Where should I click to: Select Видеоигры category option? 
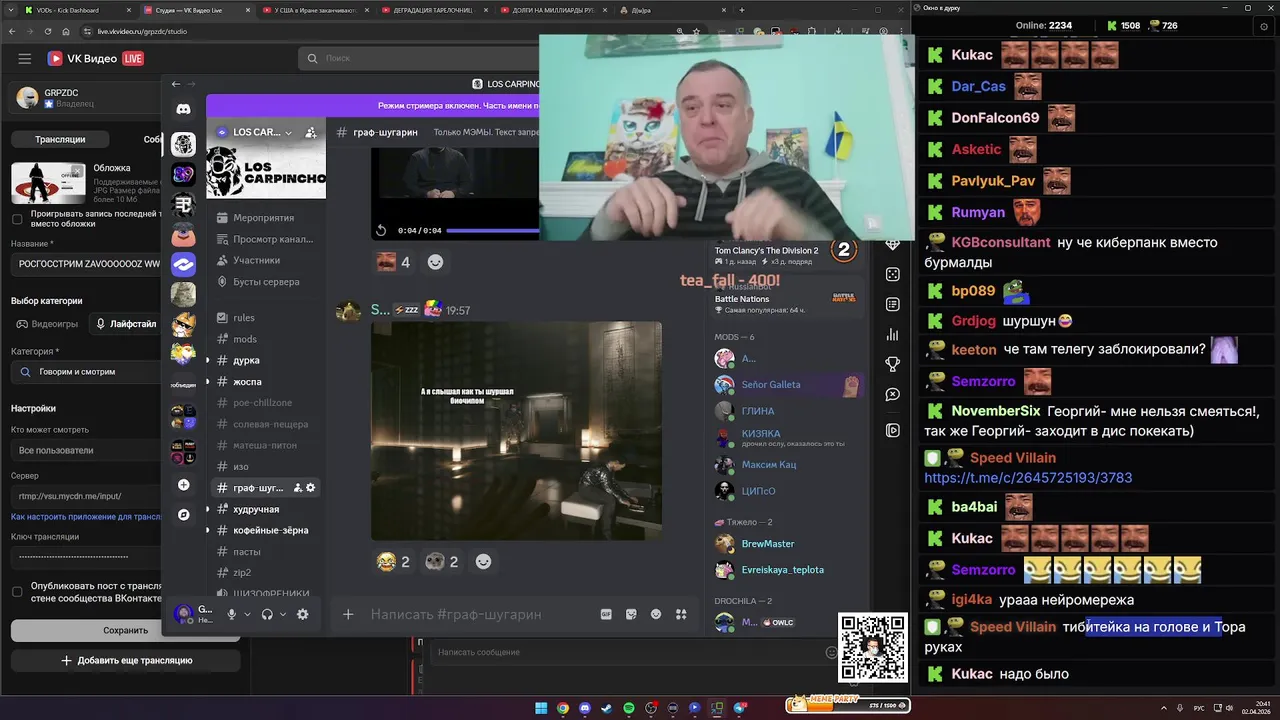point(47,324)
